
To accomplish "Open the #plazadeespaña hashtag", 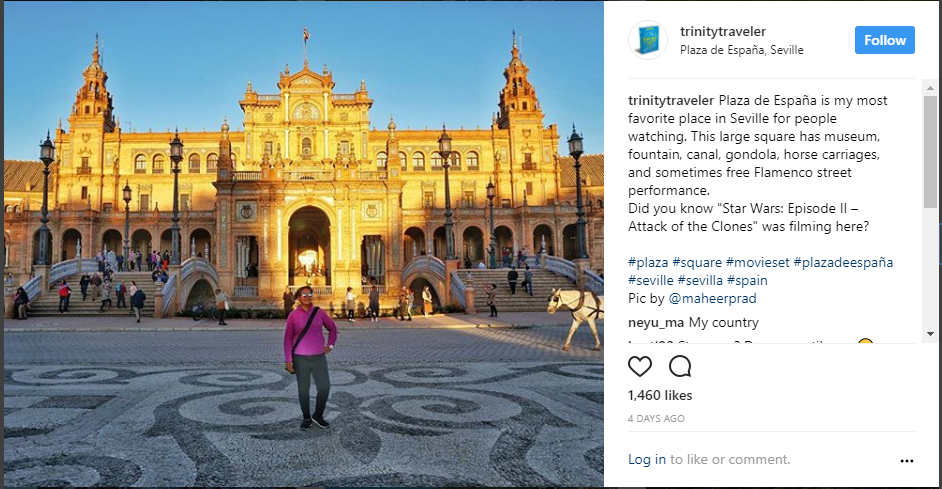I will (843, 262).
